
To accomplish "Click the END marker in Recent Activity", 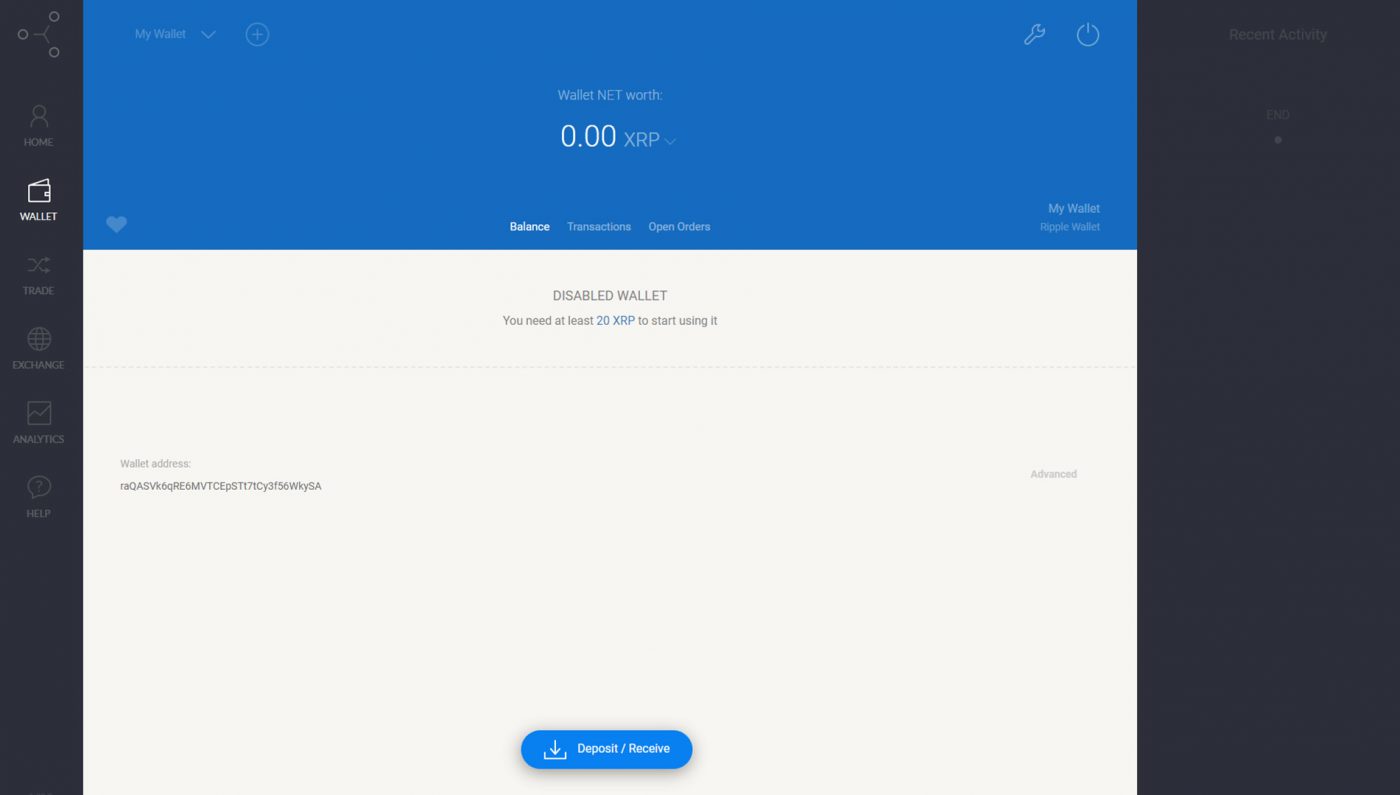I will (1278, 115).
